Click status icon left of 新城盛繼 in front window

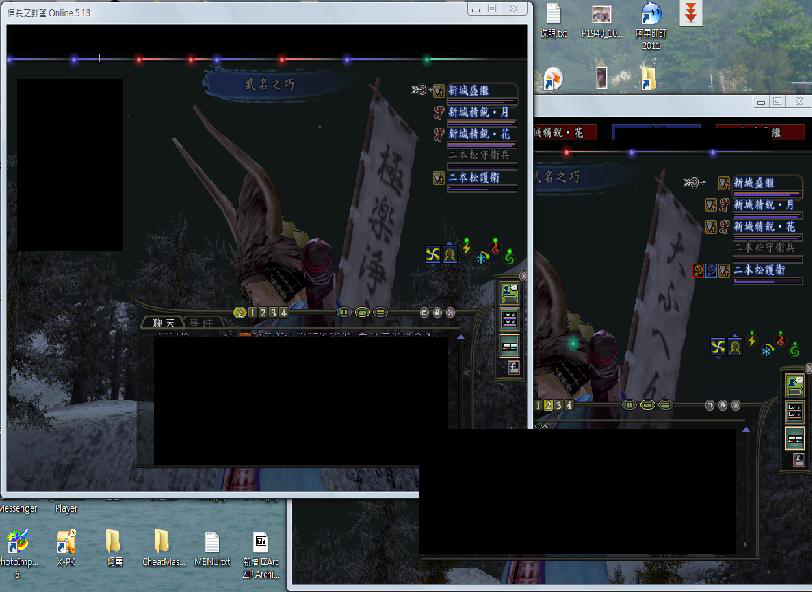(x=439, y=91)
